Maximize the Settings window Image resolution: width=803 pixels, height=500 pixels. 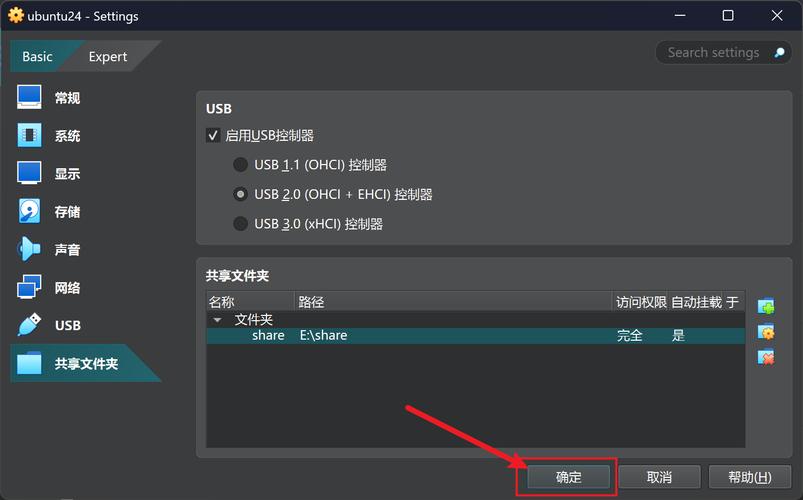tap(728, 15)
